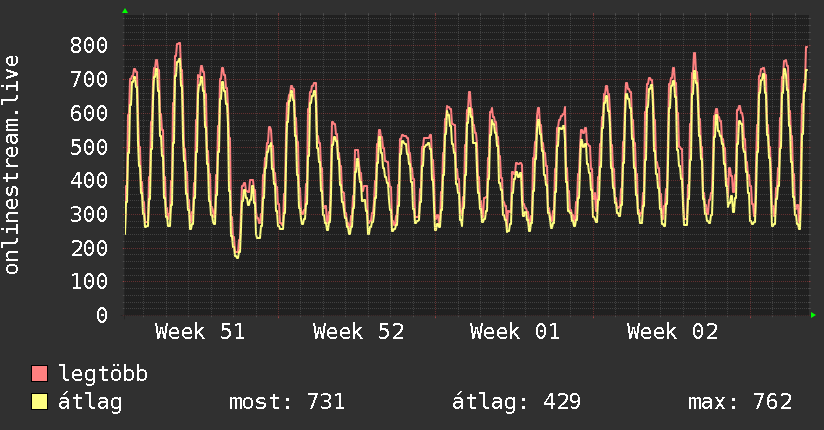This screenshot has height=430, width=824.
Task: Click the 100 y-axis value label
Action: [x=89, y=281]
